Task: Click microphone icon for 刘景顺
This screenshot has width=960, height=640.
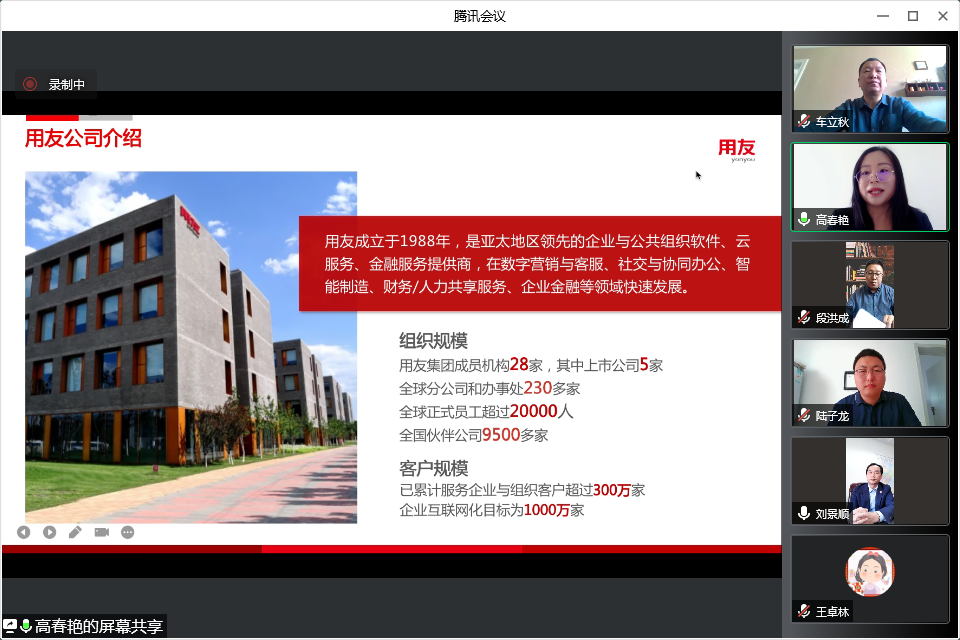Action: 804,513
